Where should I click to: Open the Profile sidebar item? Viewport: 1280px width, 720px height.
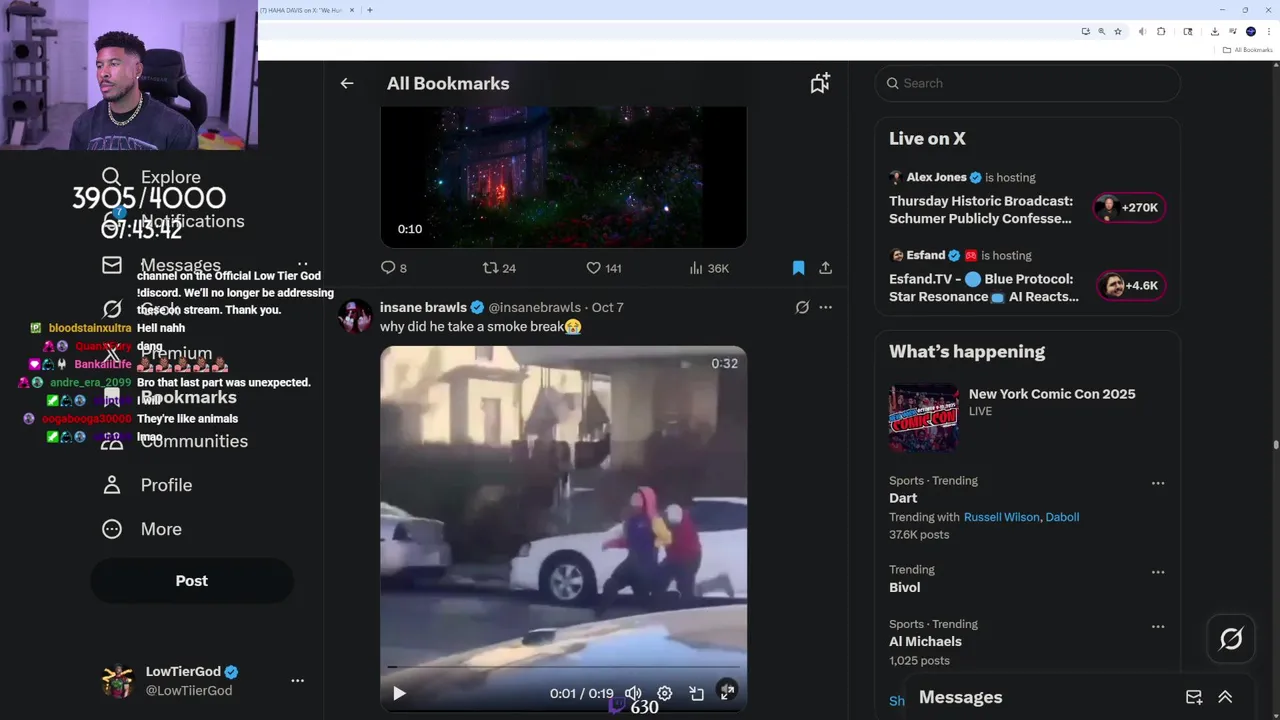pos(147,485)
